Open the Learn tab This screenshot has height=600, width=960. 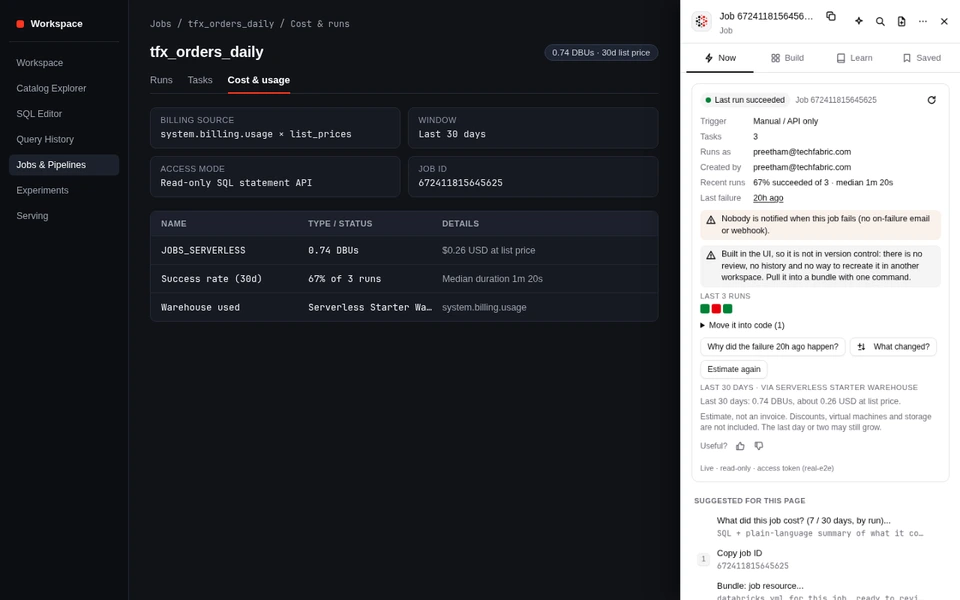pos(854,58)
